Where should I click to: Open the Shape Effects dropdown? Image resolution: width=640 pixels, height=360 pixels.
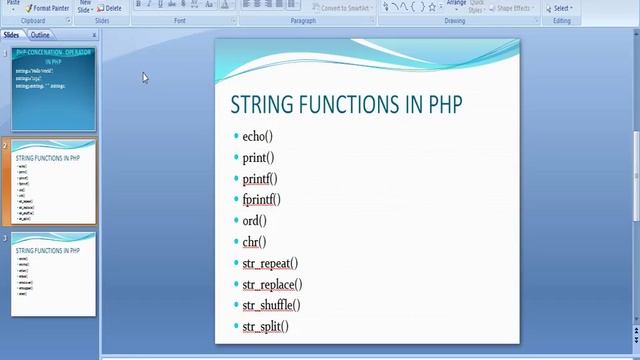coord(512,8)
